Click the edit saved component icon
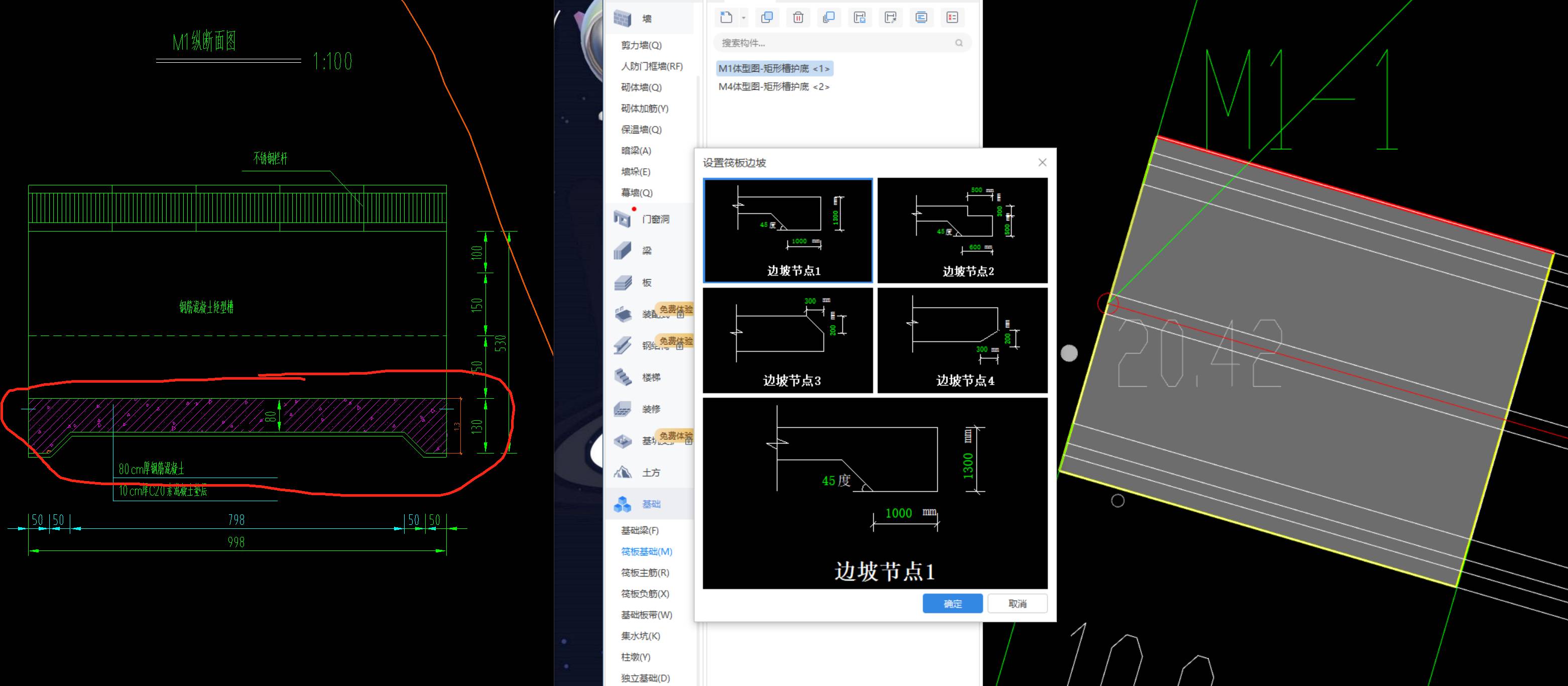Image resolution: width=1568 pixels, height=686 pixels. click(891, 18)
